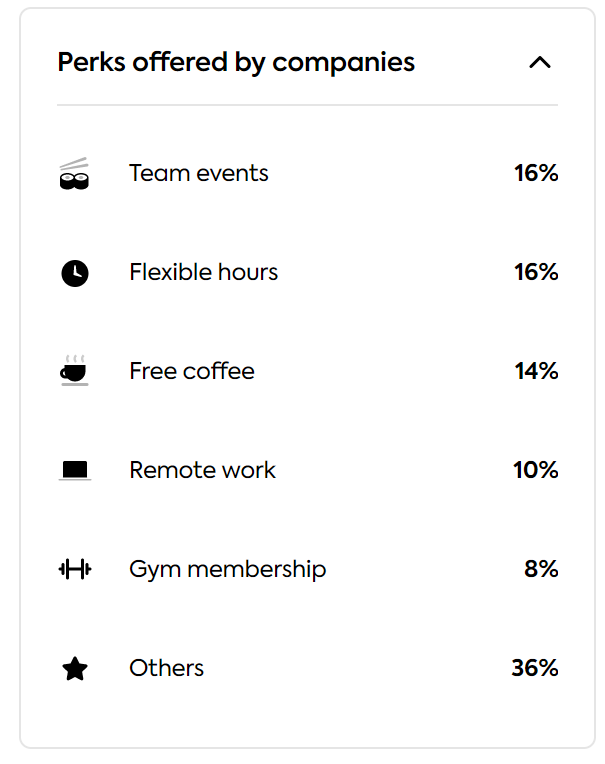
Task: Click the 8% value for Gym membership
Action: click(x=541, y=569)
